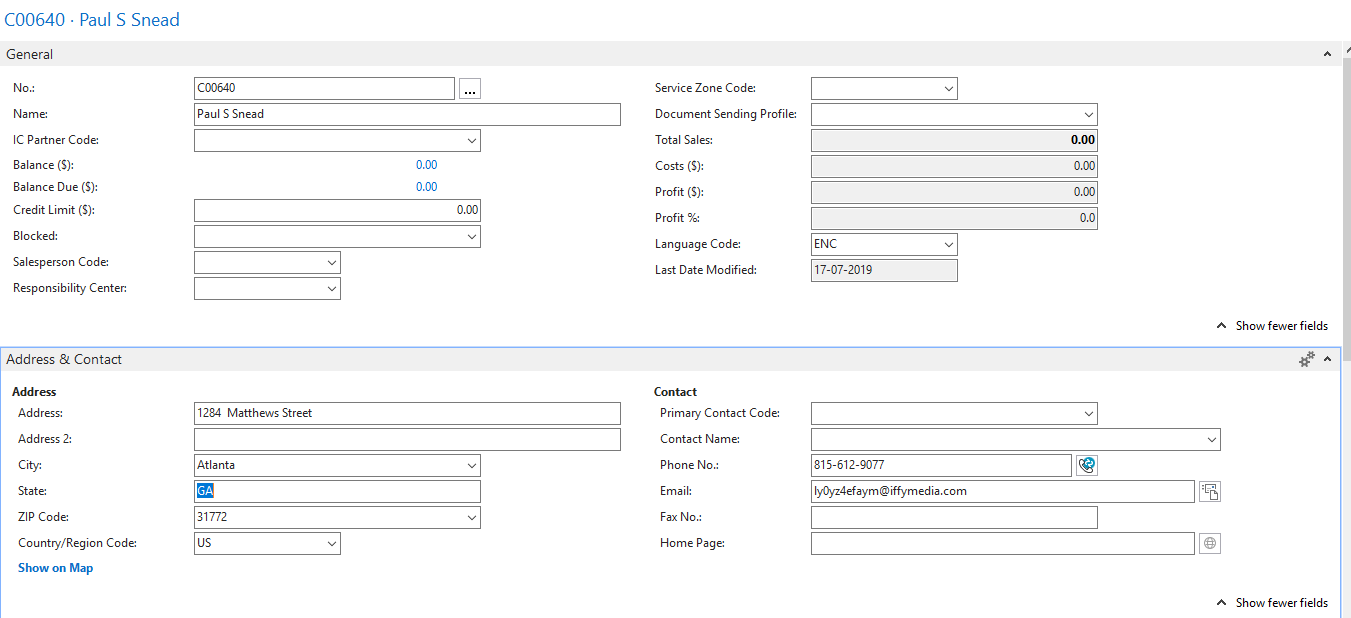
Task: Click the gears icon on Address & Contact header
Action: pos(1306,358)
